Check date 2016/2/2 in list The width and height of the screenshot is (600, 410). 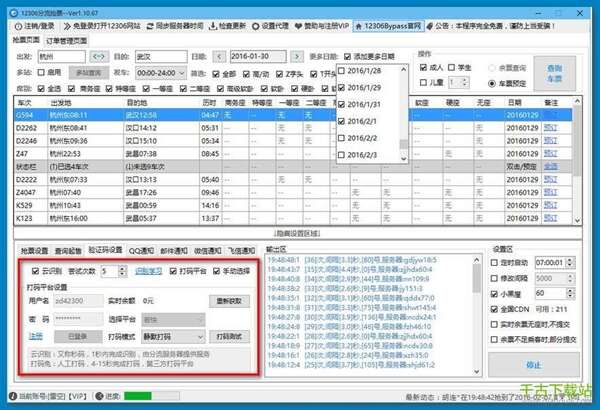pyautogui.click(x=342, y=138)
